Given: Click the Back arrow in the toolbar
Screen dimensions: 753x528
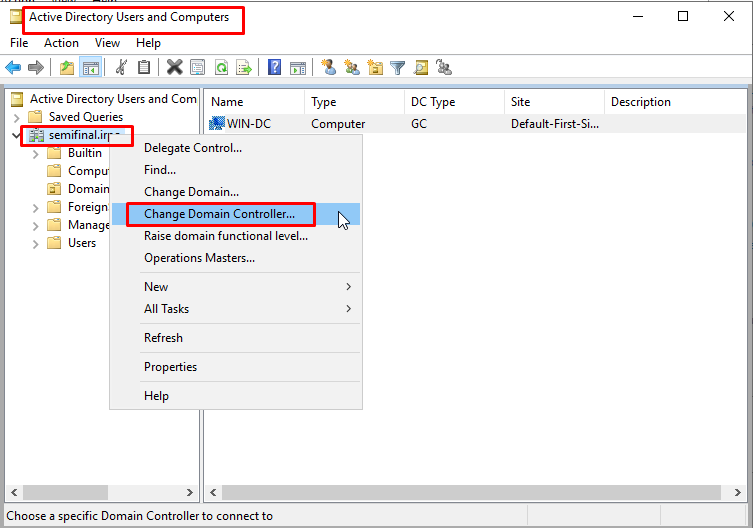Looking at the screenshot, I should pos(13,68).
